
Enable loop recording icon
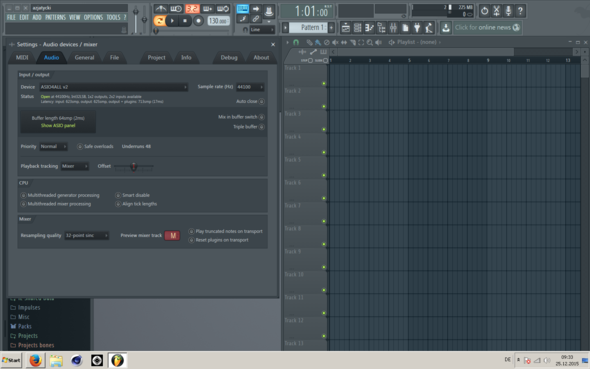(223, 8)
